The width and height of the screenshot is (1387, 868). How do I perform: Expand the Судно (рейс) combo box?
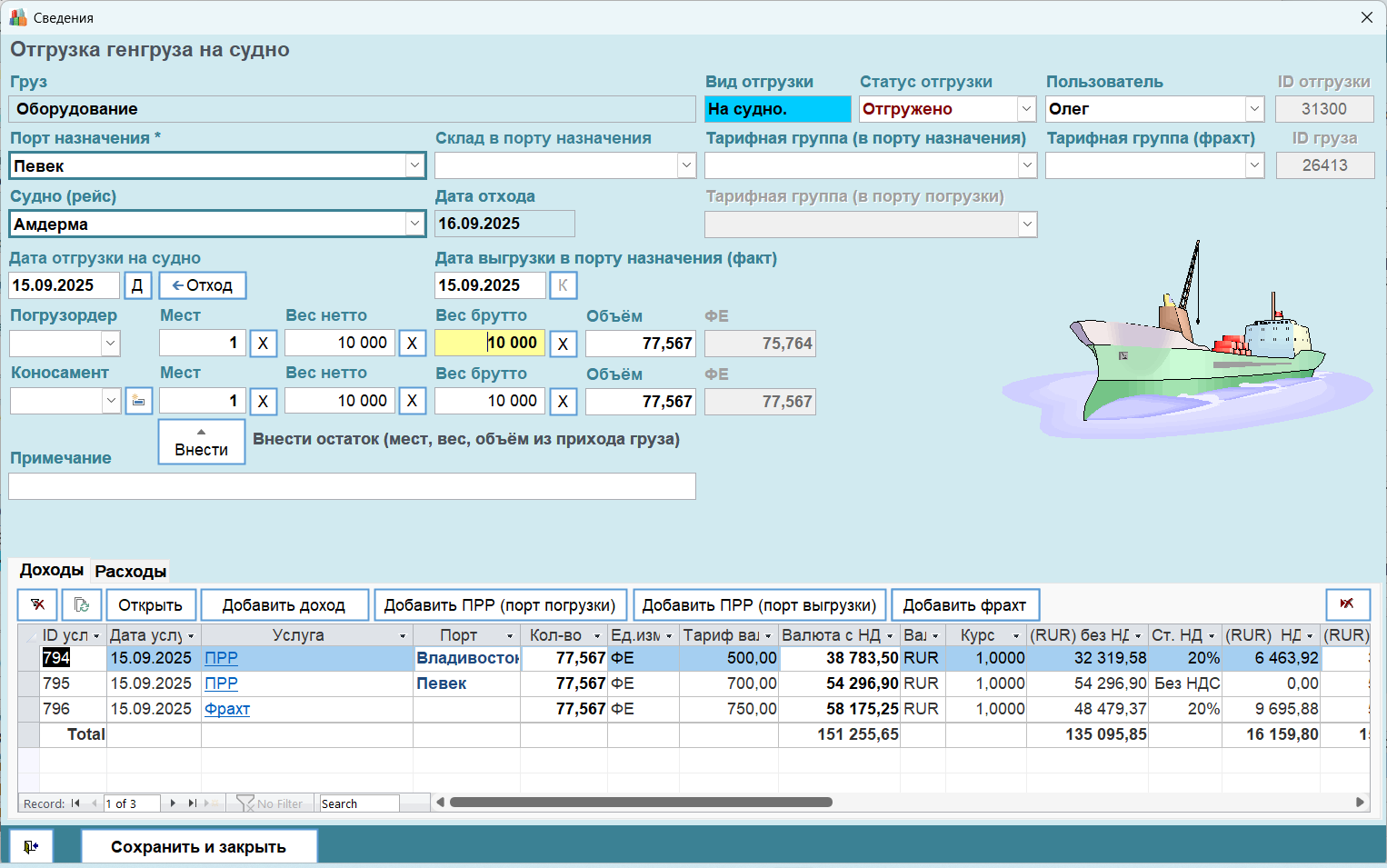pyautogui.click(x=414, y=224)
